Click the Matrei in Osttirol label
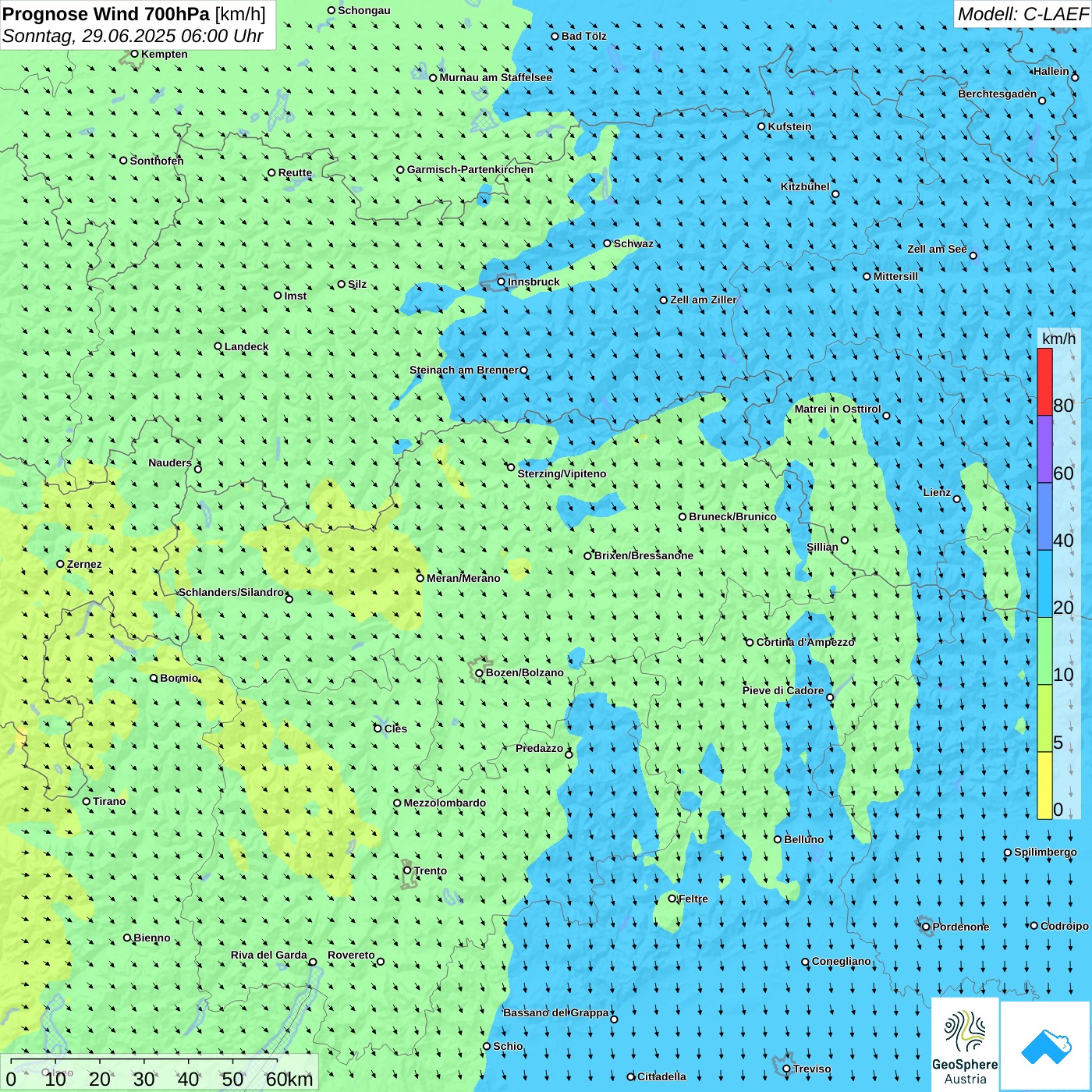This screenshot has height=1092, width=1092. click(838, 409)
